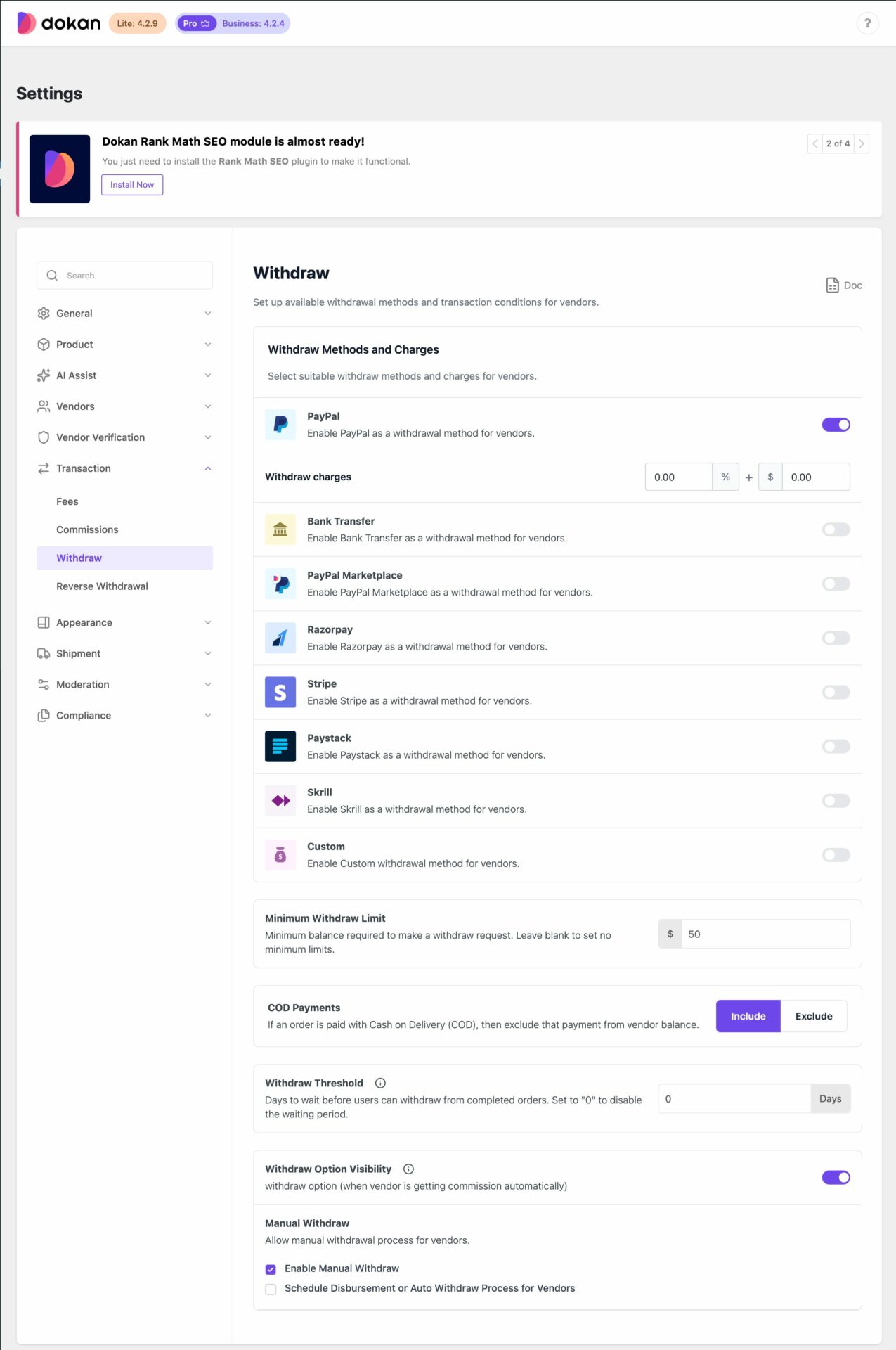Open Withdraw Threshold info tooltip icon
Viewport: 896px width, 1350px height.
click(x=380, y=1083)
